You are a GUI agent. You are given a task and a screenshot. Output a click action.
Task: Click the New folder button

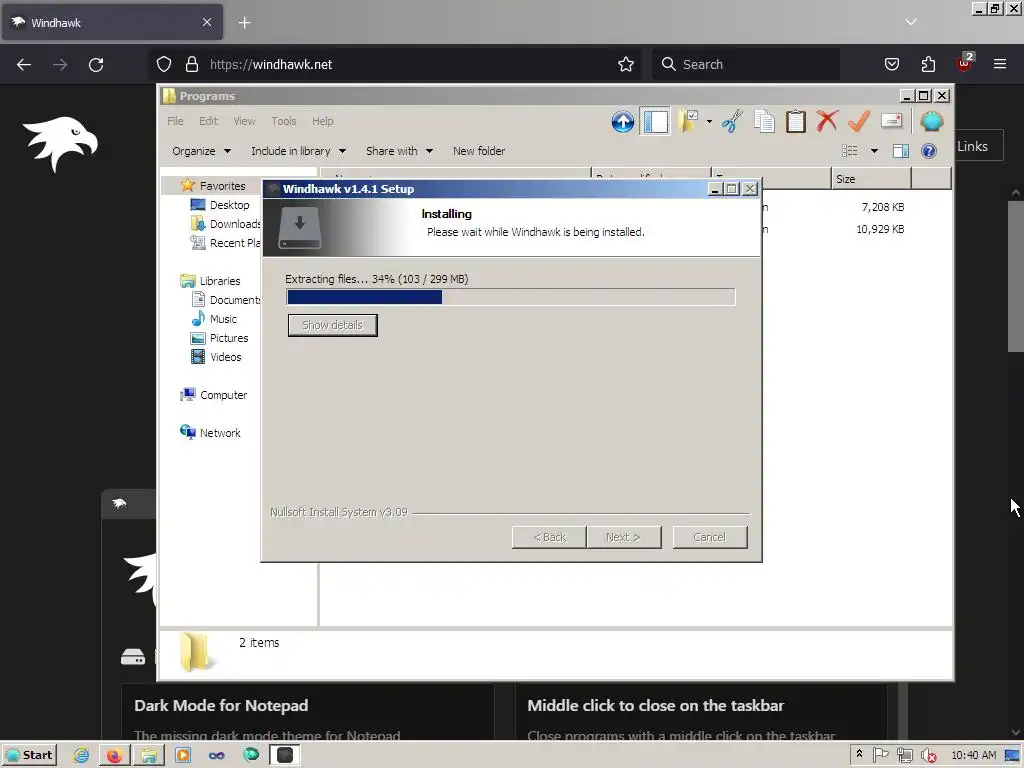479,151
